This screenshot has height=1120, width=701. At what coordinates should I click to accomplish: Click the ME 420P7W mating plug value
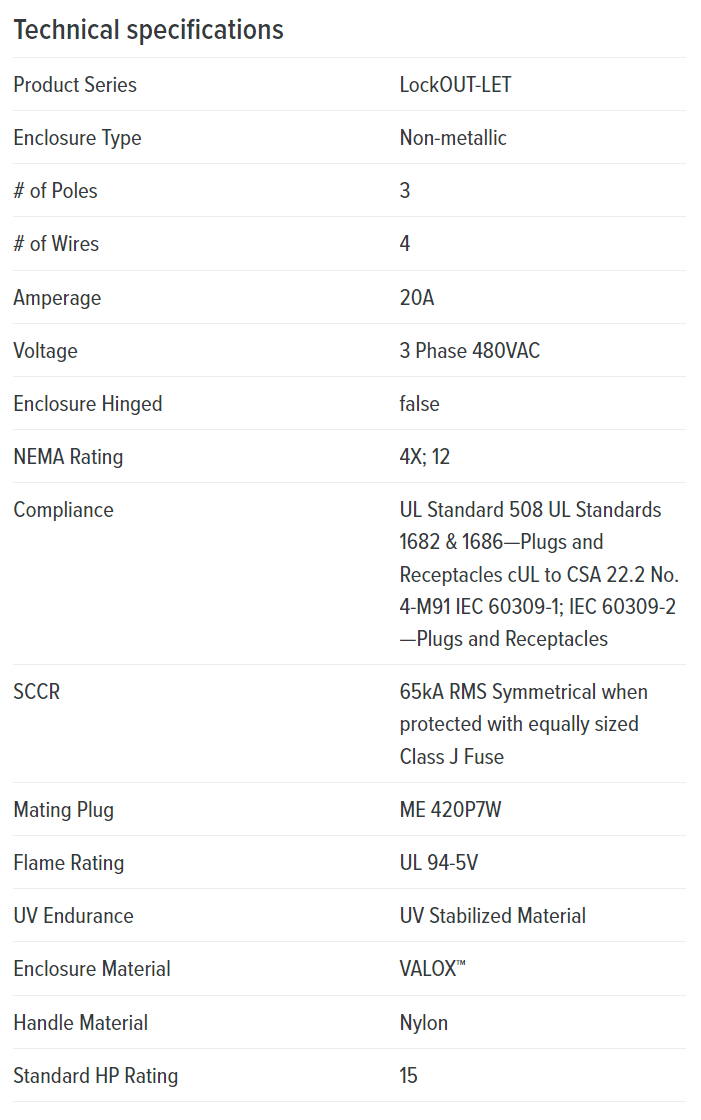(x=450, y=809)
